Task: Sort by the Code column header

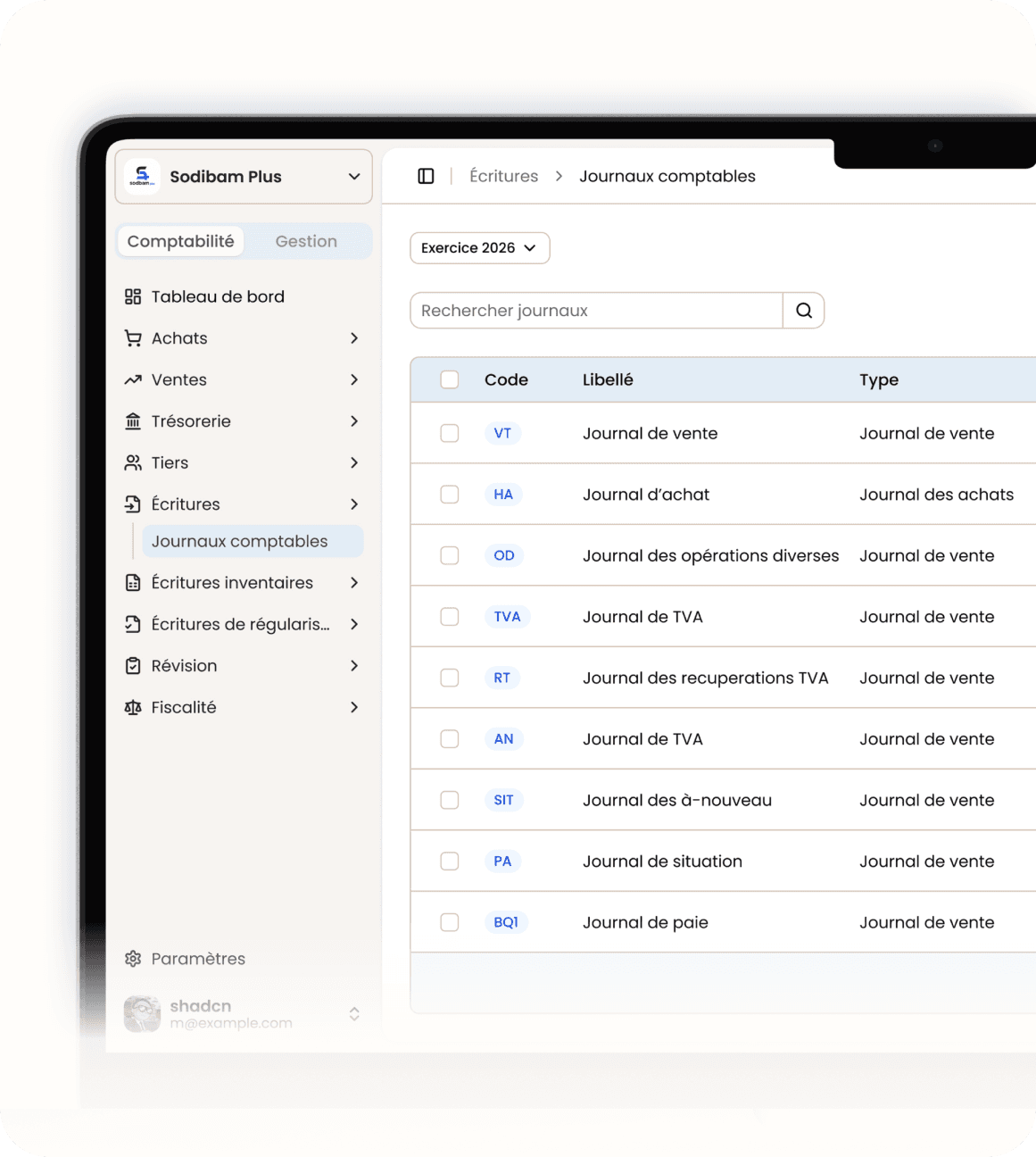Action: (x=506, y=379)
